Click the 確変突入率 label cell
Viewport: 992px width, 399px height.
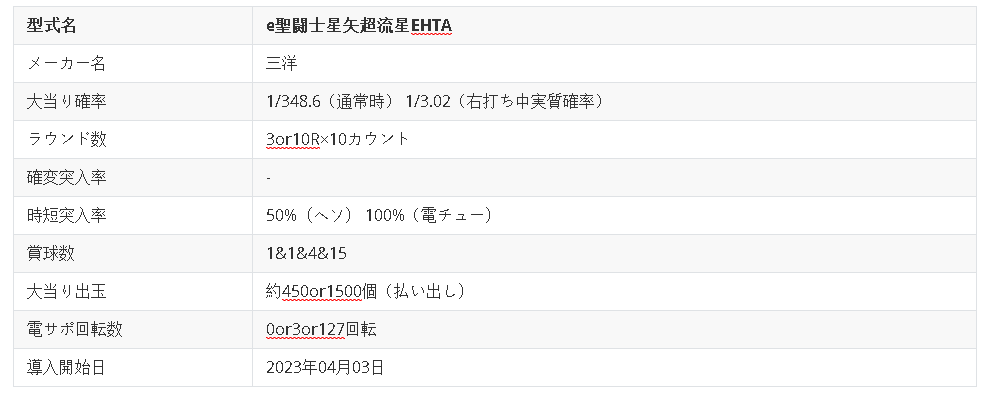click(133, 178)
